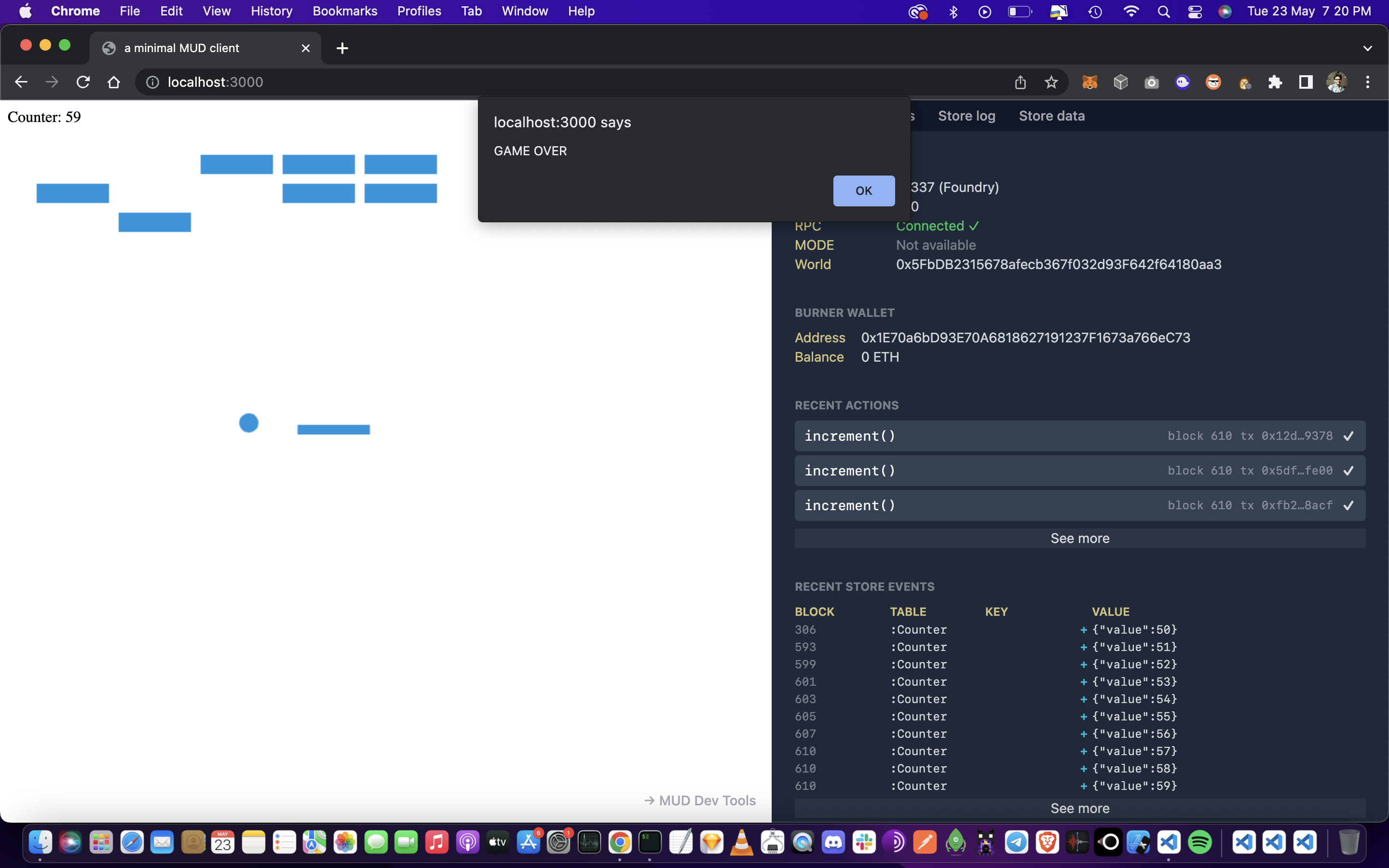Open the Store log tab
The image size is (1389, 868).
click(966, 115)
